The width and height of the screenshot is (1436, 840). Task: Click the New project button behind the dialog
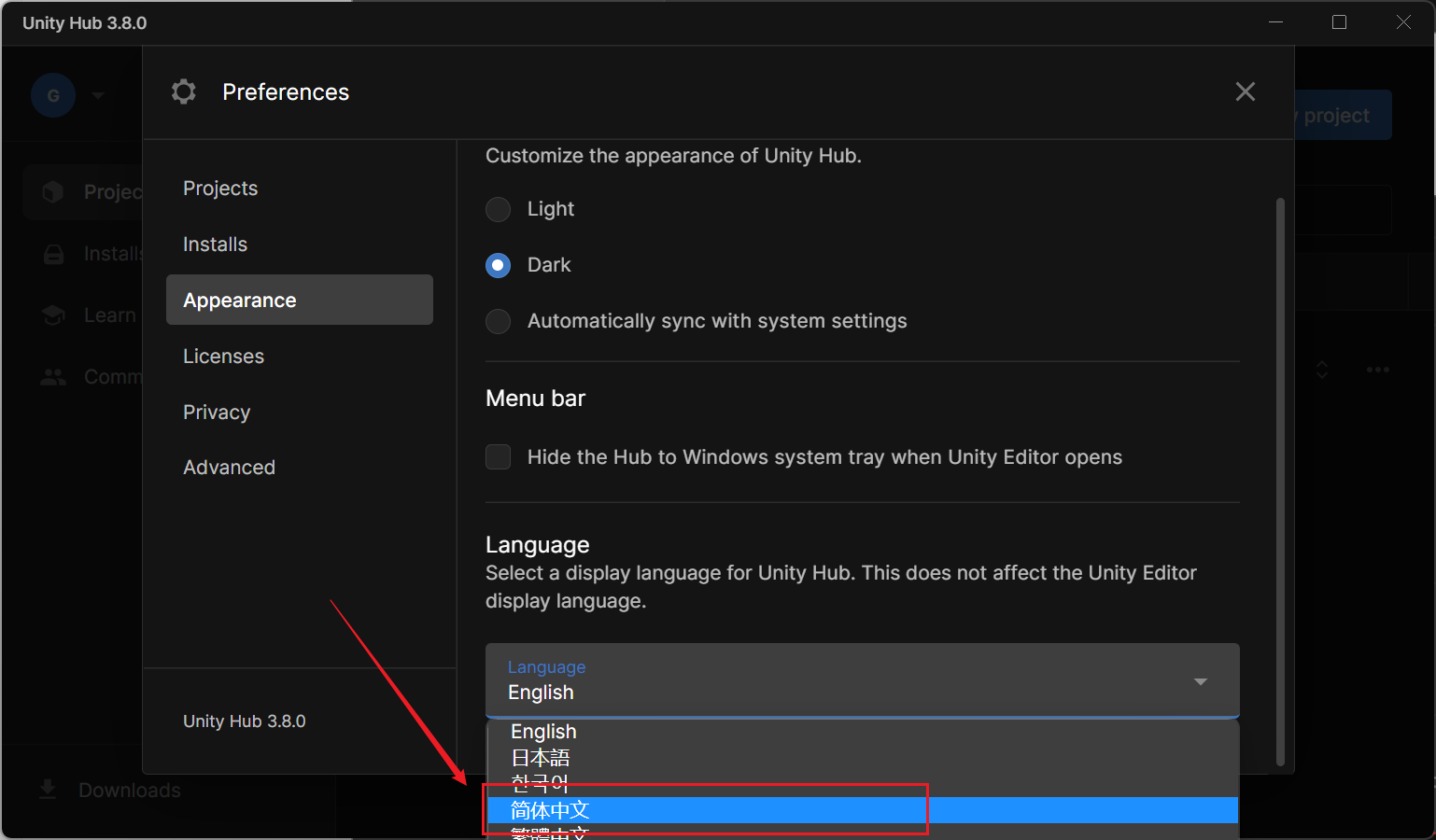pyautogui.click(x=1343, y=115)
